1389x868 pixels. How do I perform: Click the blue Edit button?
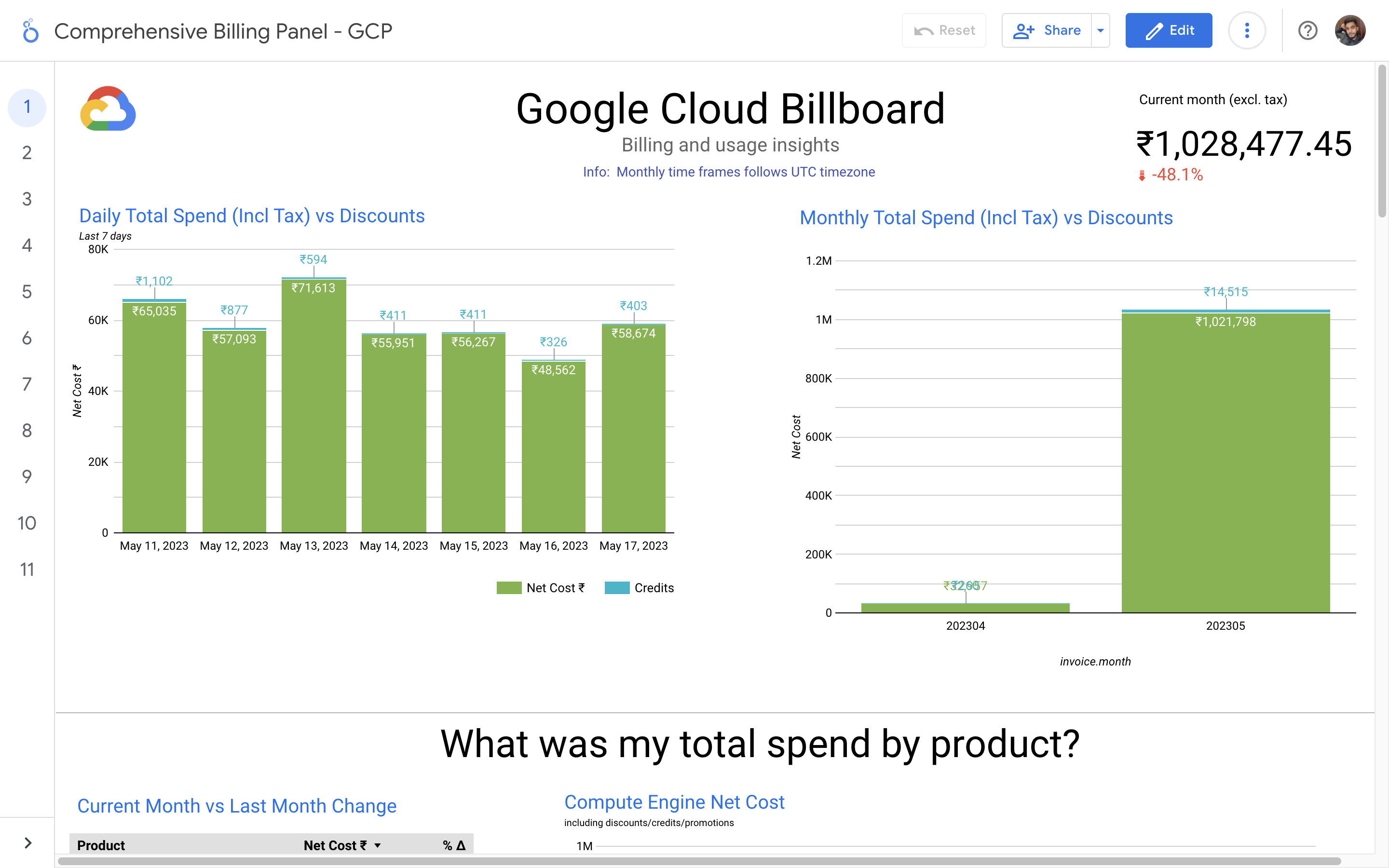pos(1169,30)
